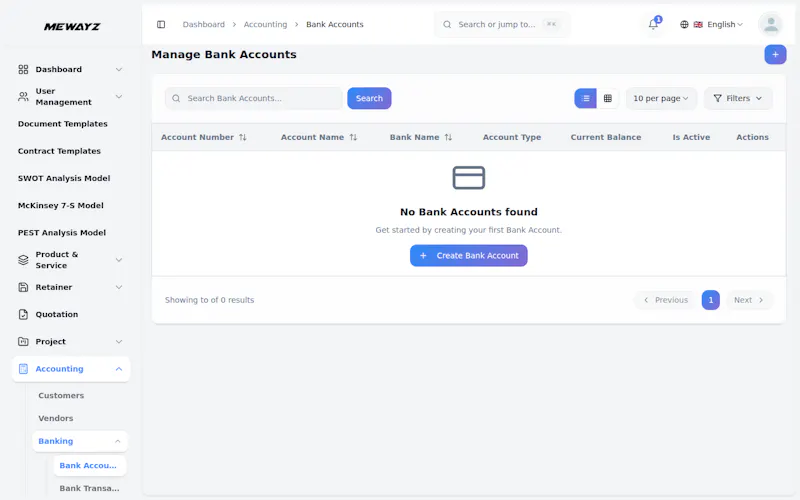The height and width of the screenshot is (500, 800).
Task: Click the Actions column header
Action: (752, 137)
